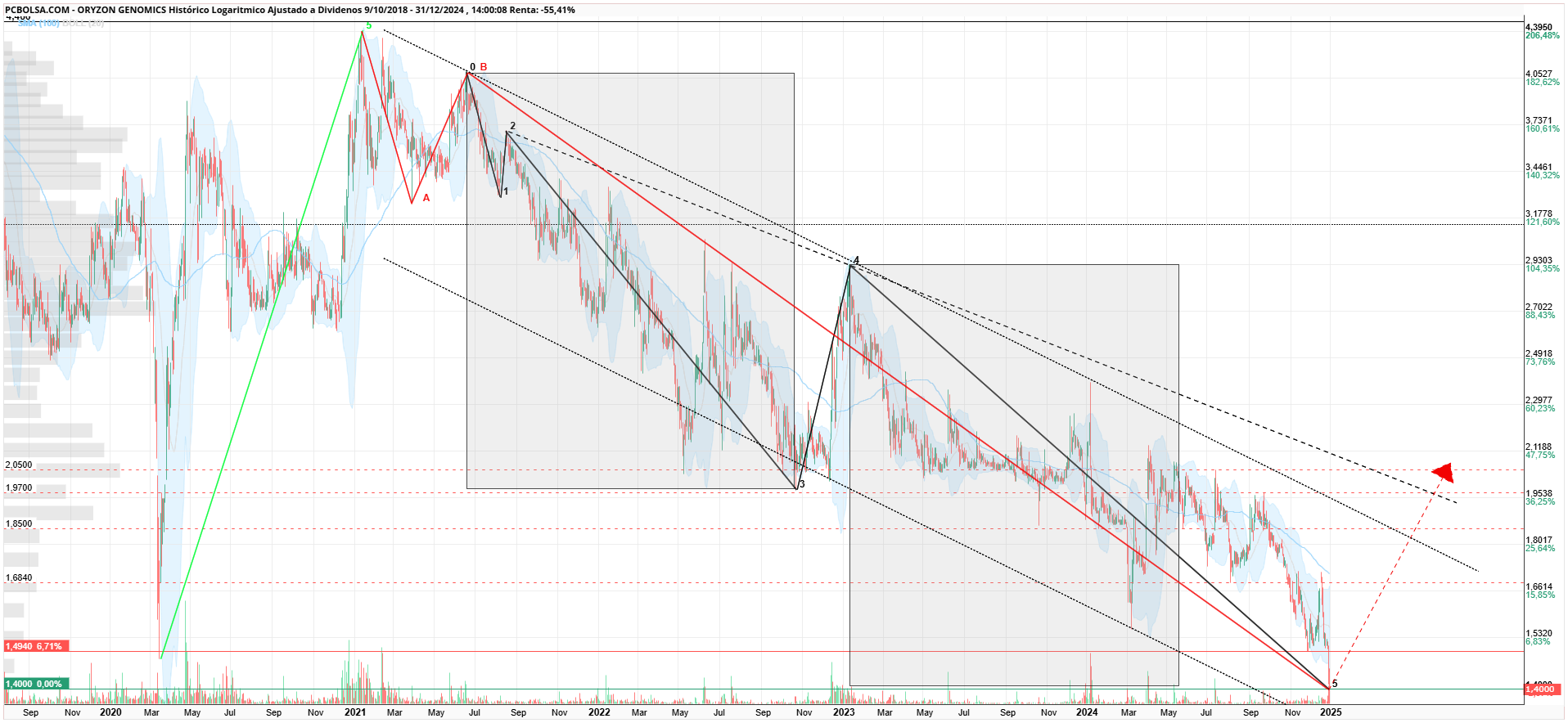Click the 2,4918 price axis label
Screen dimensions: 1568x723
coord(1539,353)
